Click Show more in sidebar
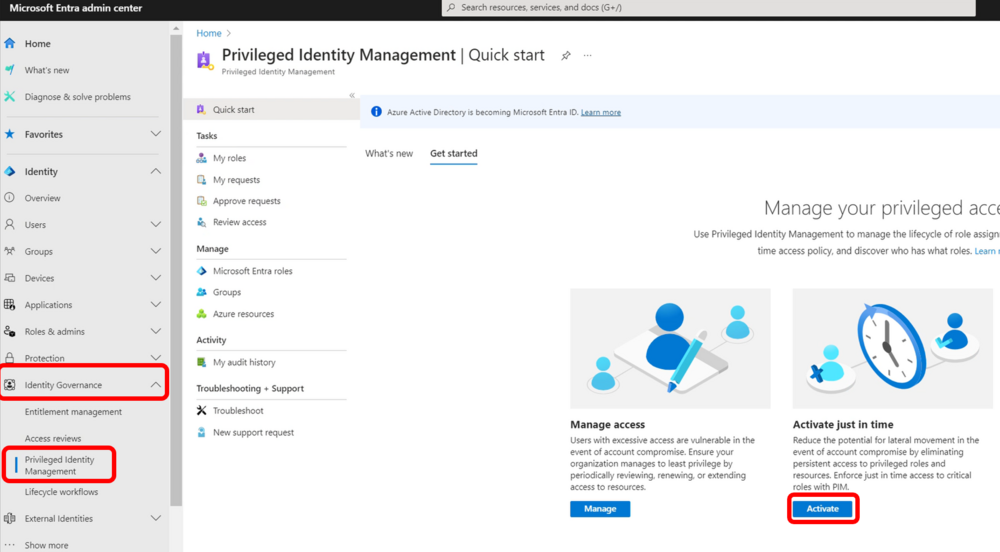This screenshot has width=1000, height=552. (x=47, y=545)
